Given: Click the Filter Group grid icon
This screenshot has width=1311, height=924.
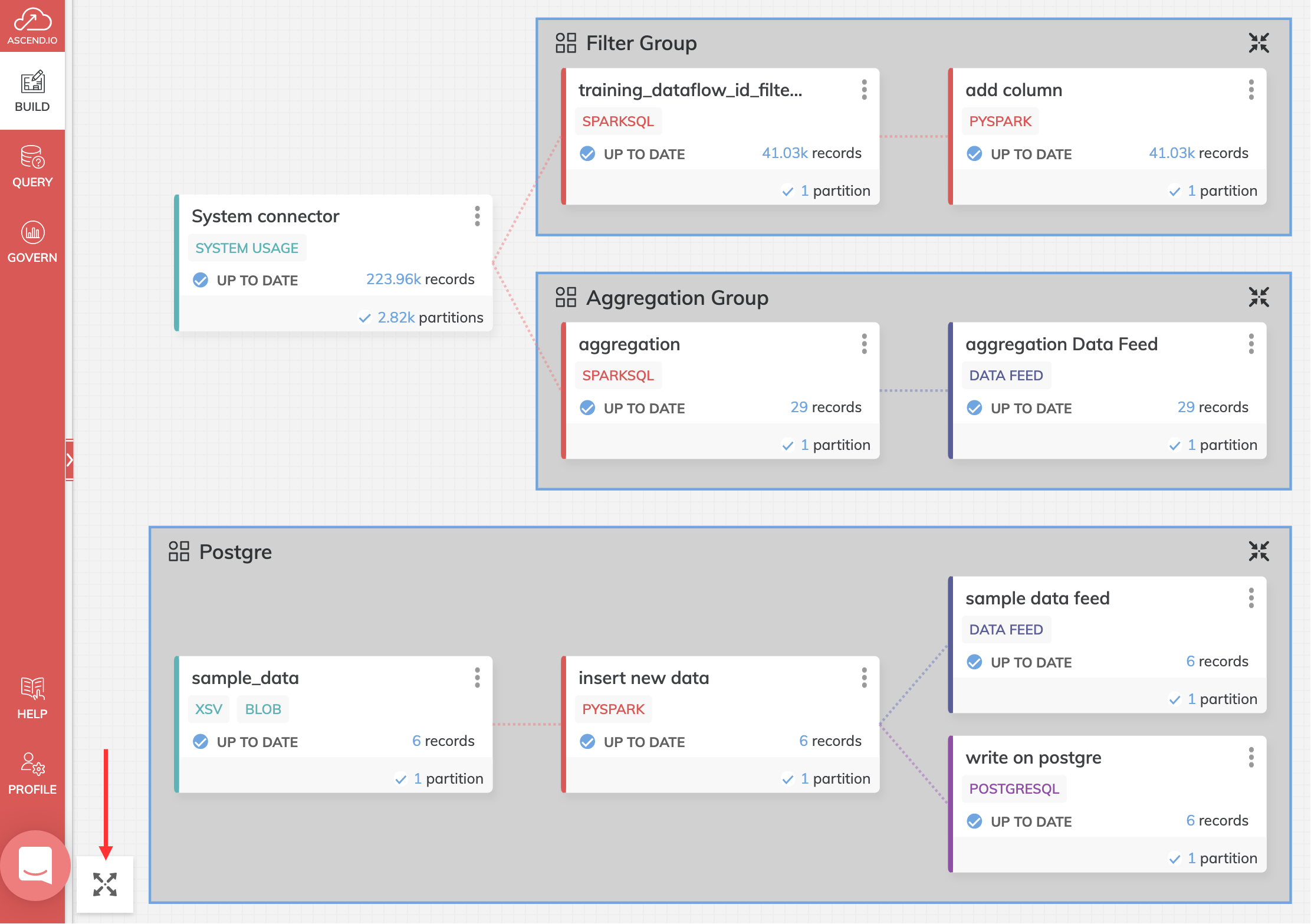Looking at the screenshot, I should (566, 43).
